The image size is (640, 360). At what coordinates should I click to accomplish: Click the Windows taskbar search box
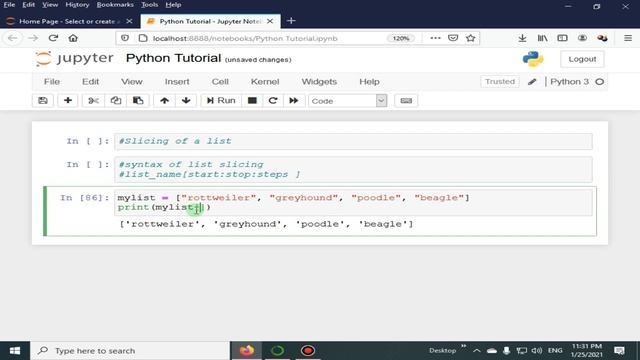(x=130, y=351)
